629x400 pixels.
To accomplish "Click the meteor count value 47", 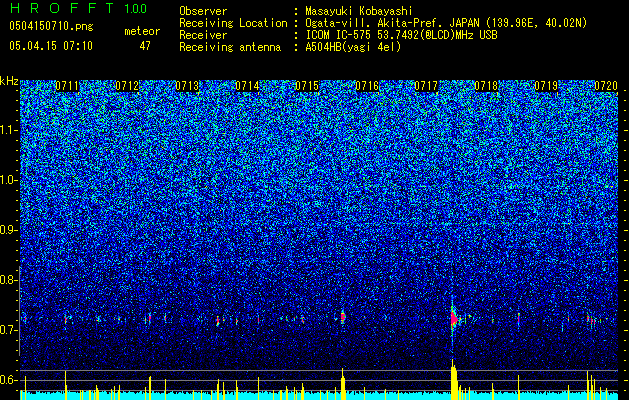I will pyautogui.click(x=145, y=46).
